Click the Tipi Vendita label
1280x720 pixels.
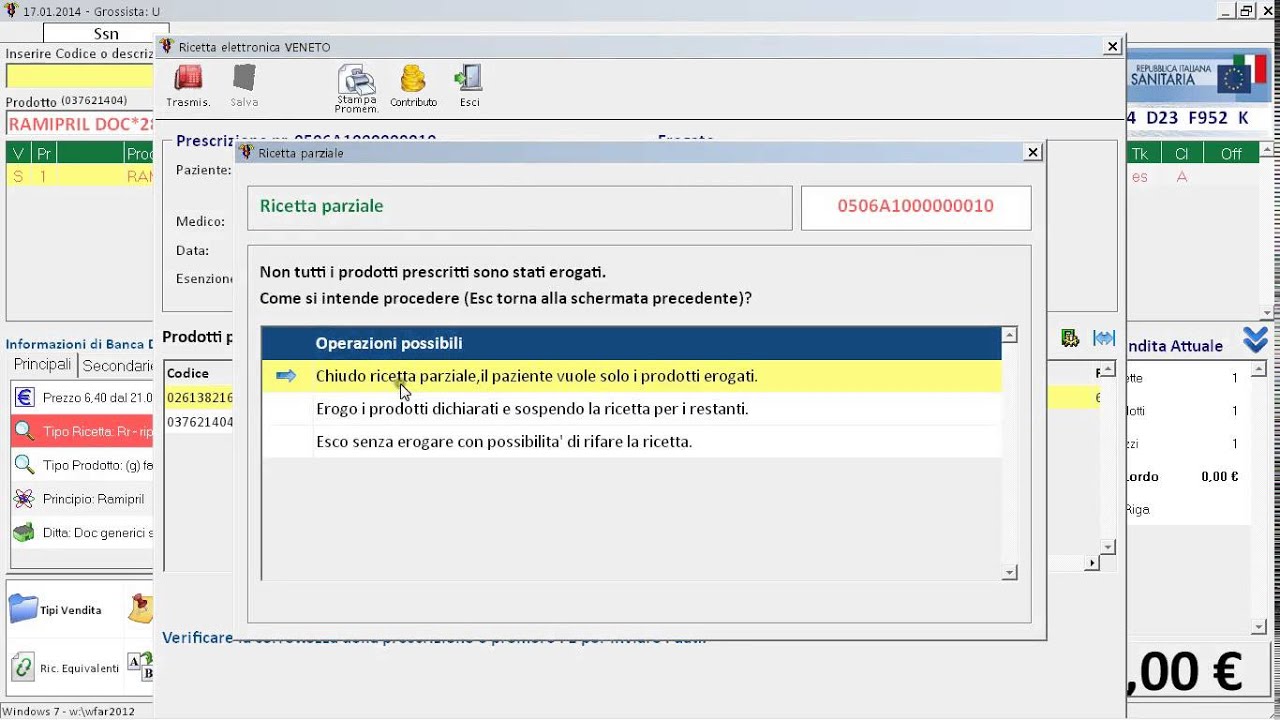point(71,610)
